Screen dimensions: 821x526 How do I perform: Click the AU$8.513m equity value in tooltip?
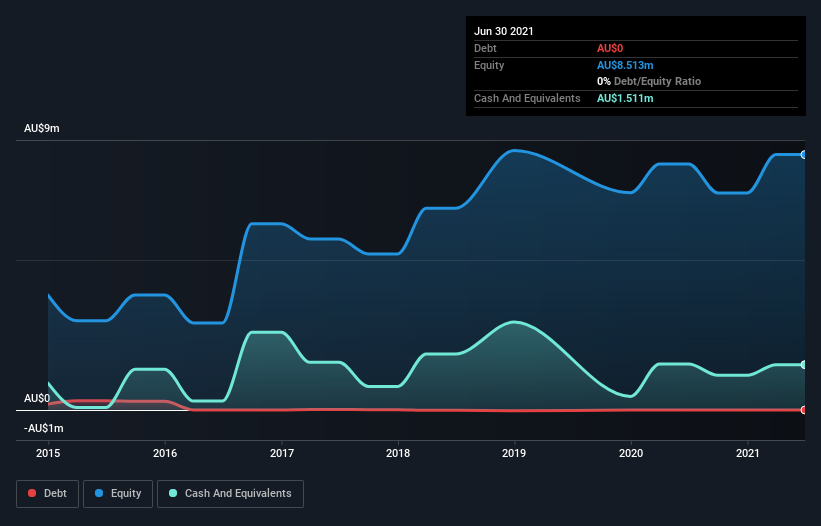pos(625,65)
